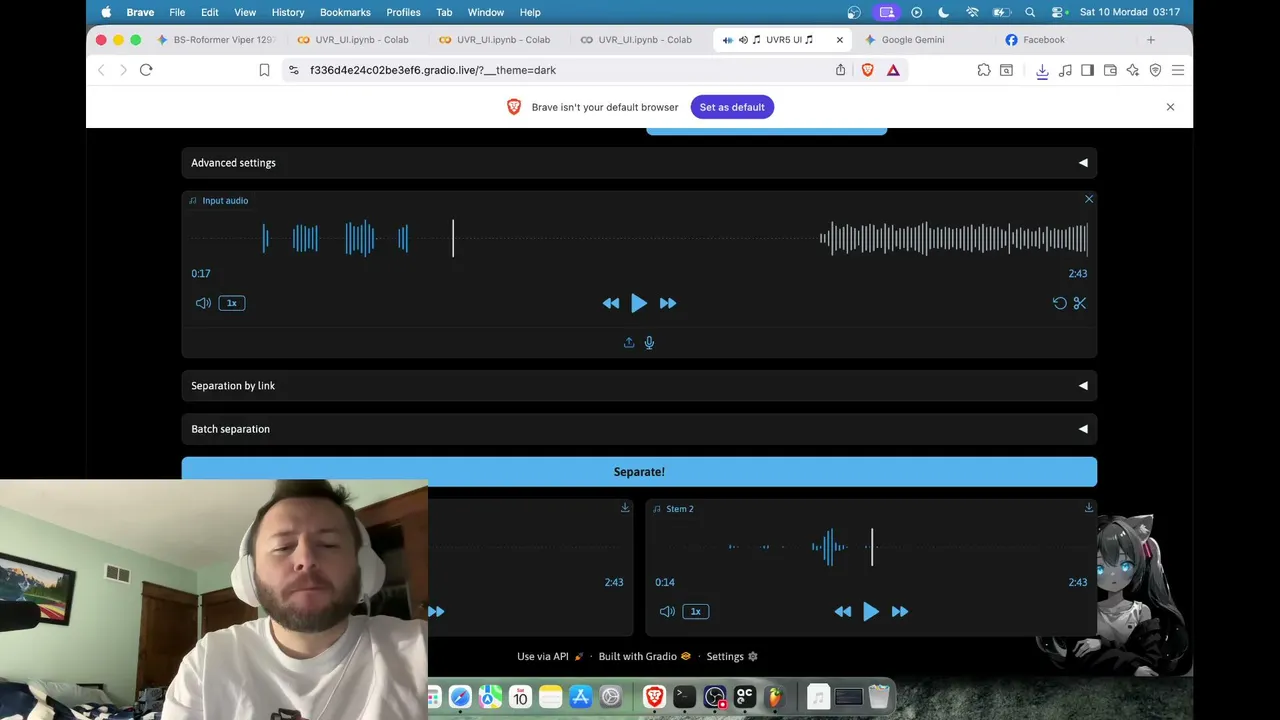Rewind the Input audio track
The image size is (1280, 720).
610,303
